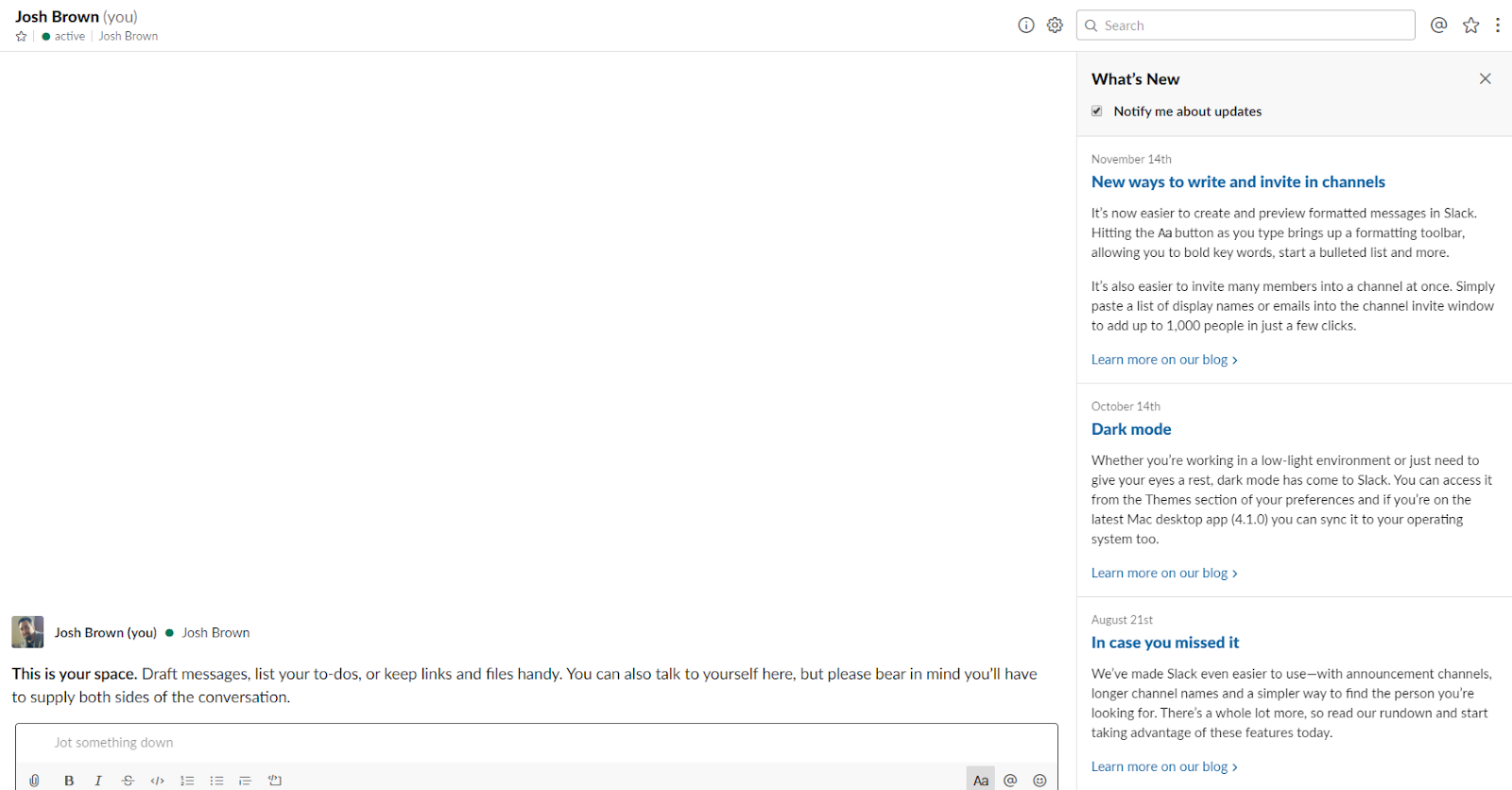Attach a file with the paperclip icon

click(35, 781)
